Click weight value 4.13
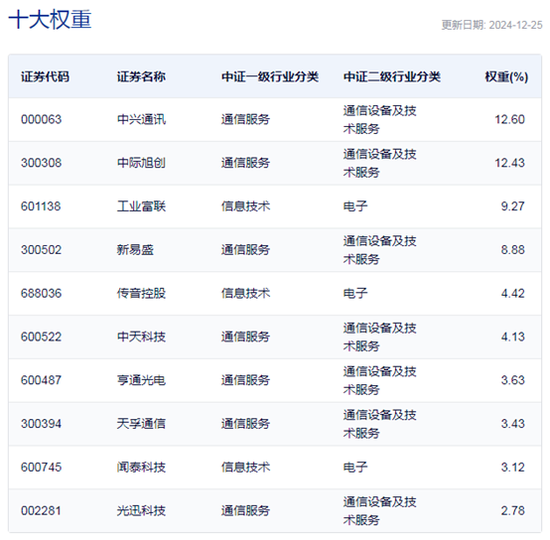The height and width of the screenshot is (540, 550). click(x=512, y=337)
